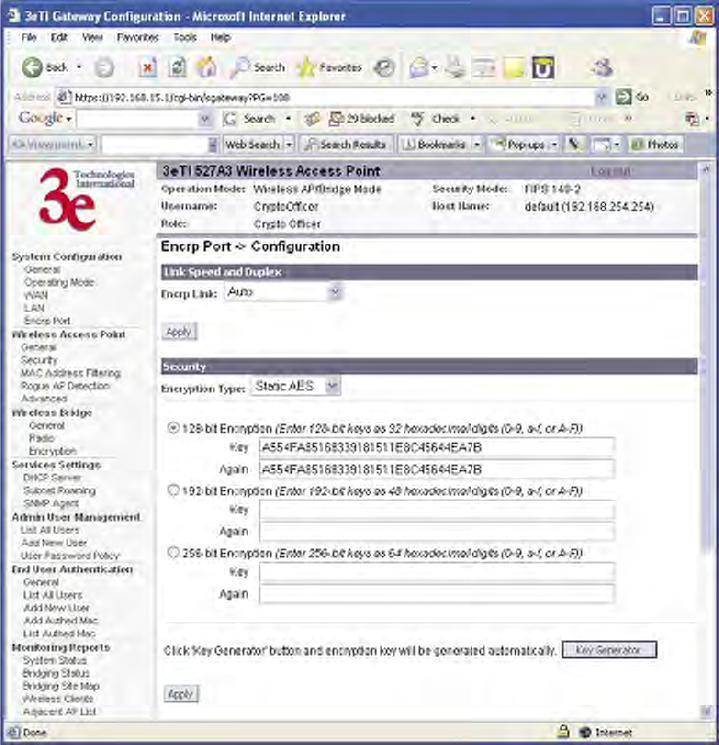Select the 128 bit Encryption radio button
Image resolution: width=719 pixels, height=745 pixels.
173,428
